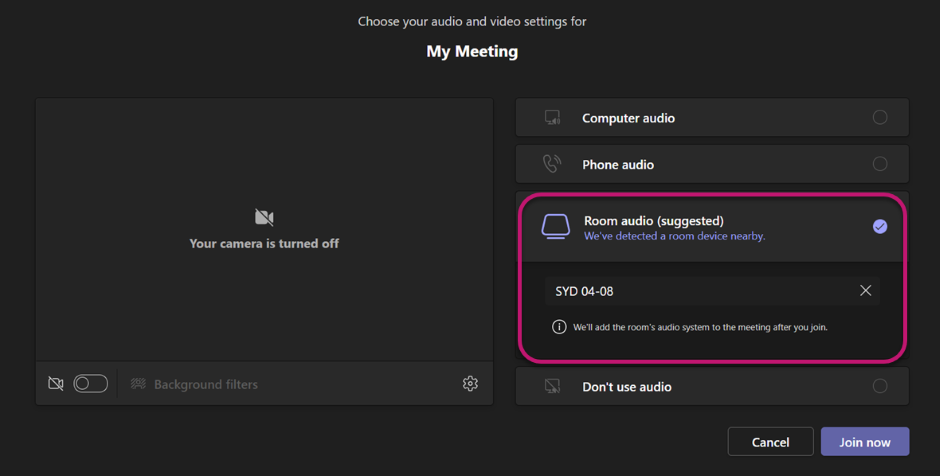Click the SYD 04-08 room field
Viewport: 940px width, 476px height.
712,291
